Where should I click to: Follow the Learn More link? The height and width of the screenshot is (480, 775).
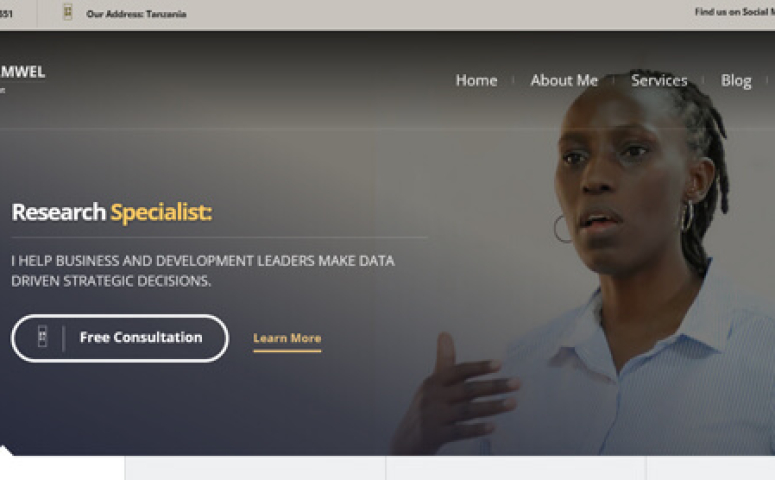tap(287, 339)
